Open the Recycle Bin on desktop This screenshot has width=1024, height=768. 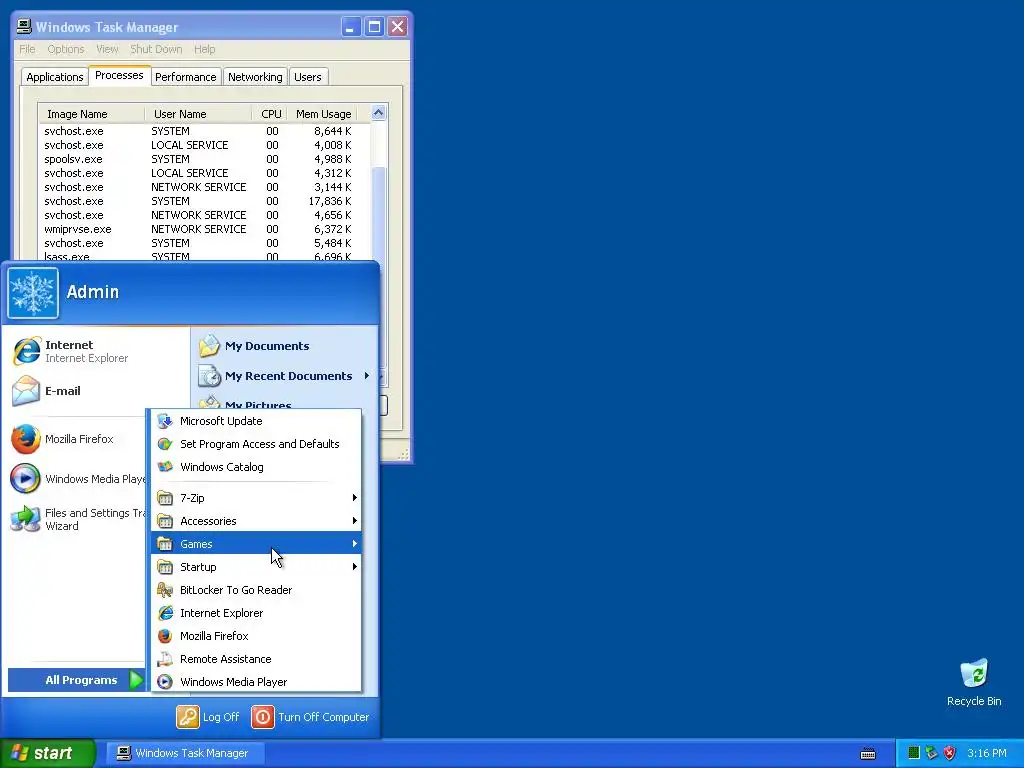coord(974,683)
